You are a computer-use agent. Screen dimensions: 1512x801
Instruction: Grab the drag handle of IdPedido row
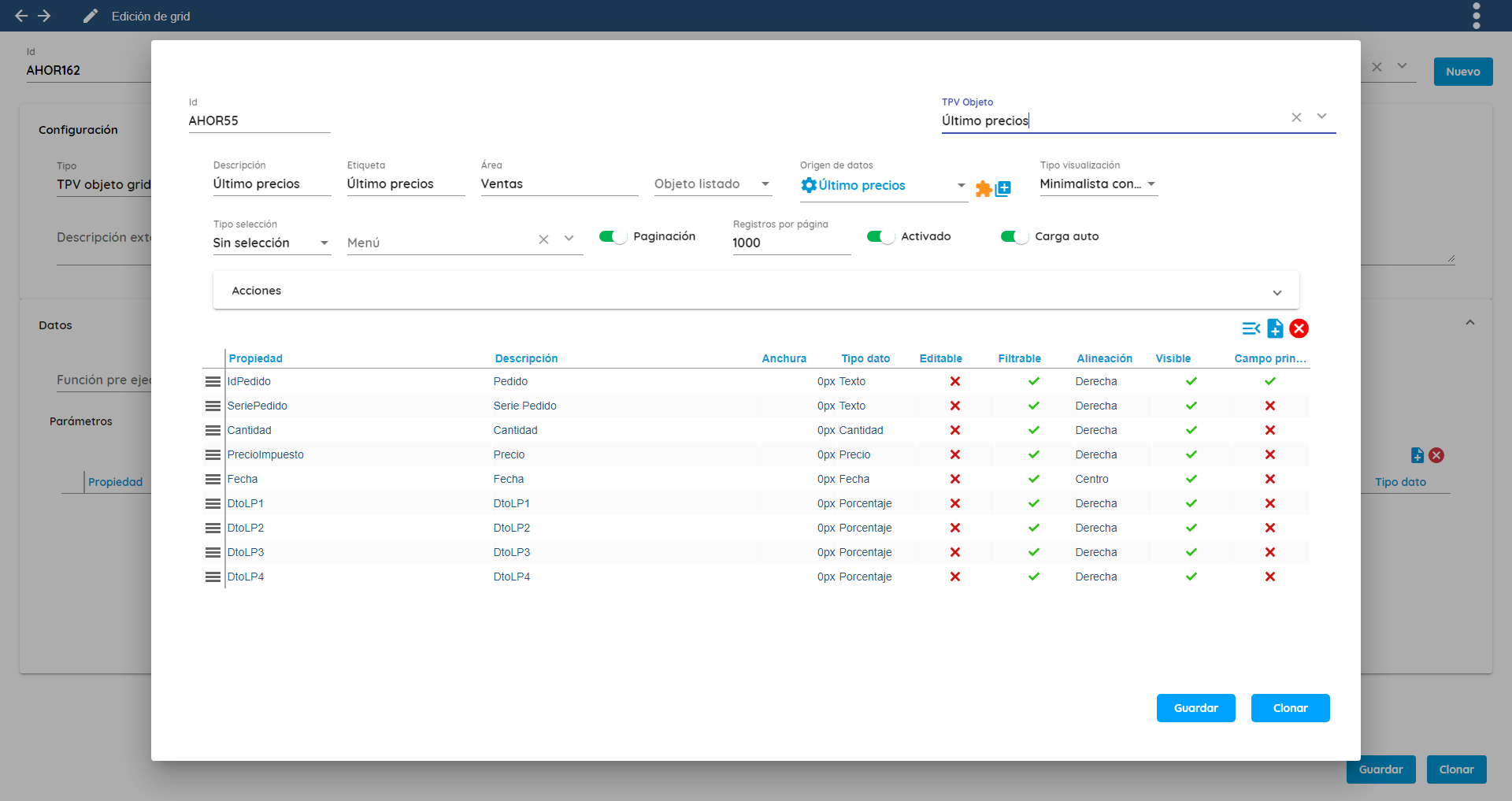(213, 381)
